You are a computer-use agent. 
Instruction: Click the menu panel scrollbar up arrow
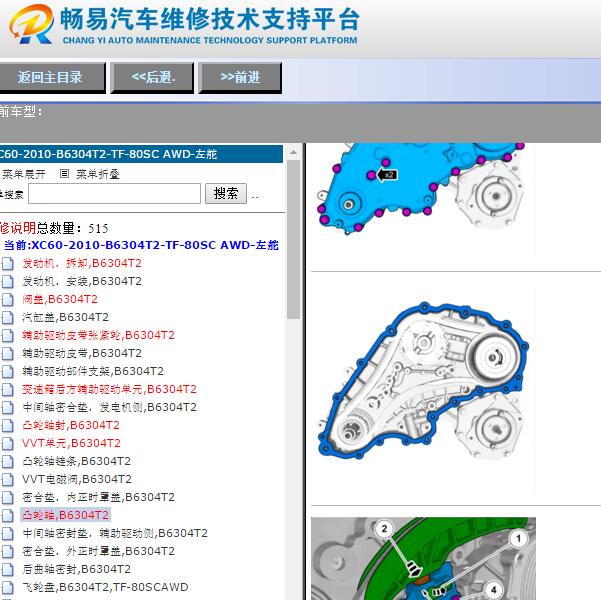[x=294, y=153]
